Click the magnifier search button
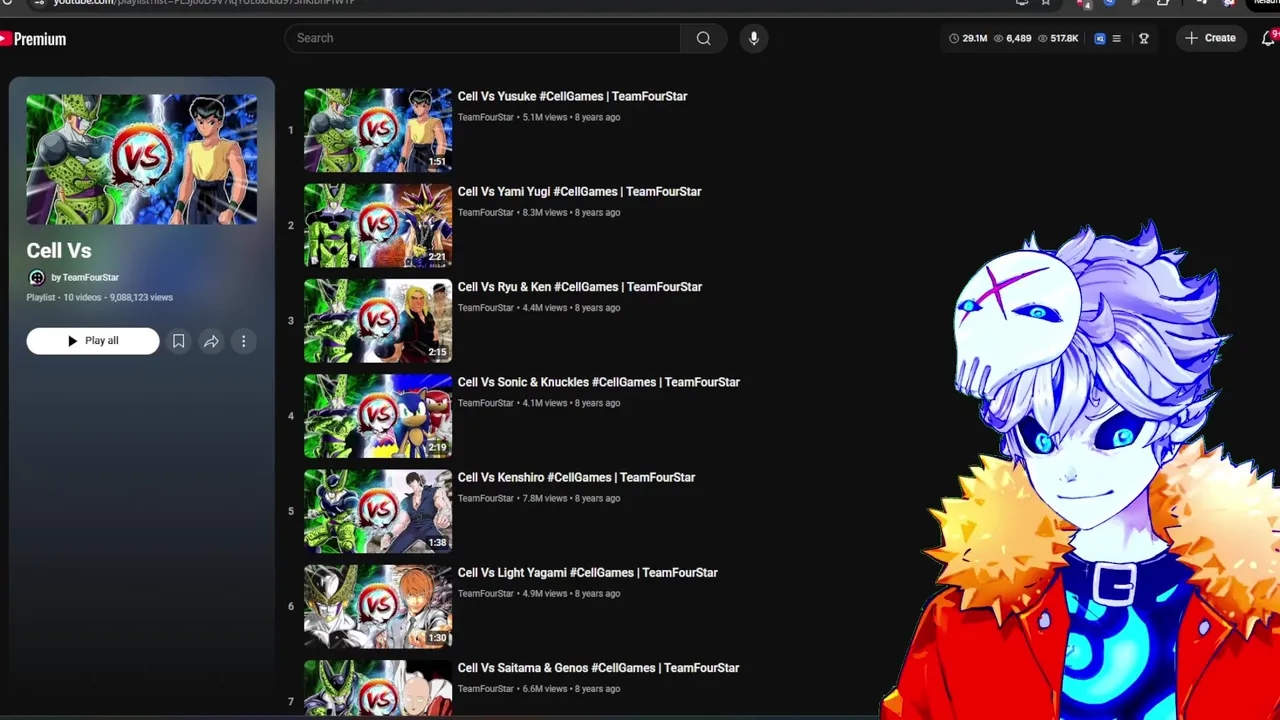Image resolution: width=1280 pixels, height=720 pixels. coord(704,38)
